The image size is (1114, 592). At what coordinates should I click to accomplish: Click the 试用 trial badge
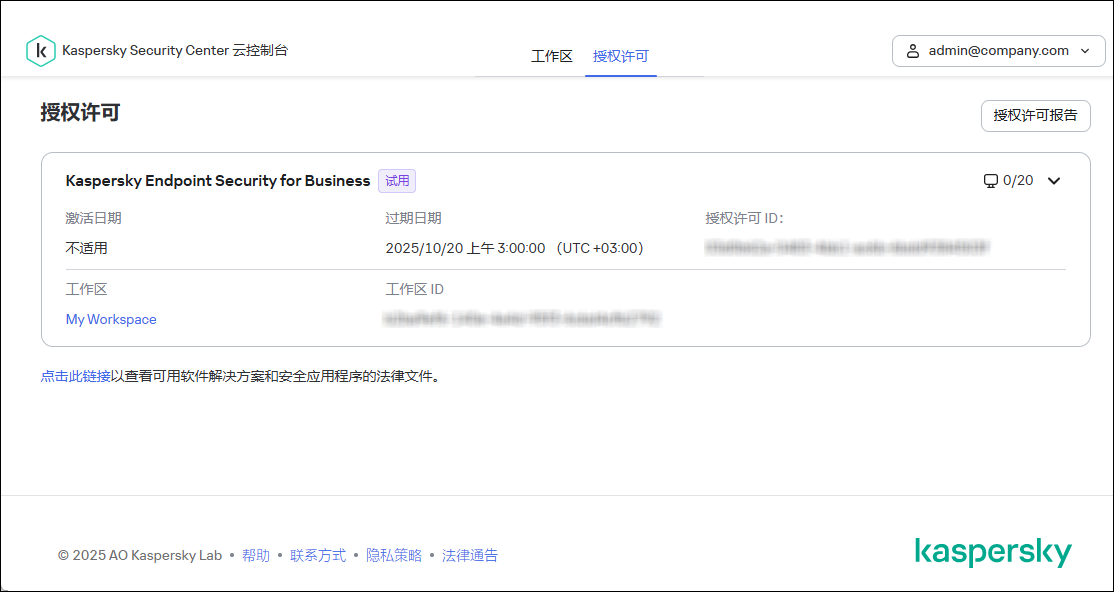point(396,180)
